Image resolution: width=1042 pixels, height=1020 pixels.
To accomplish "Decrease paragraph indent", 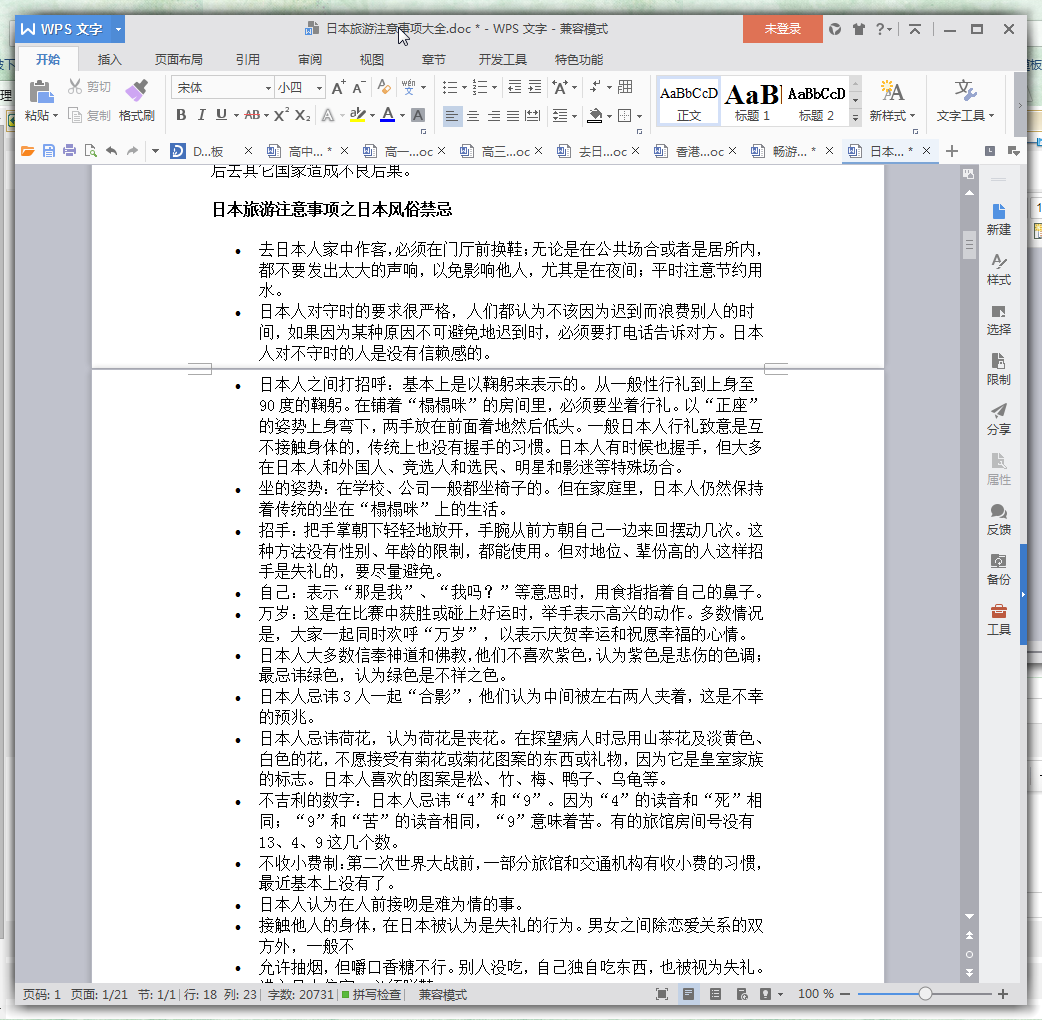I will 514,87.
